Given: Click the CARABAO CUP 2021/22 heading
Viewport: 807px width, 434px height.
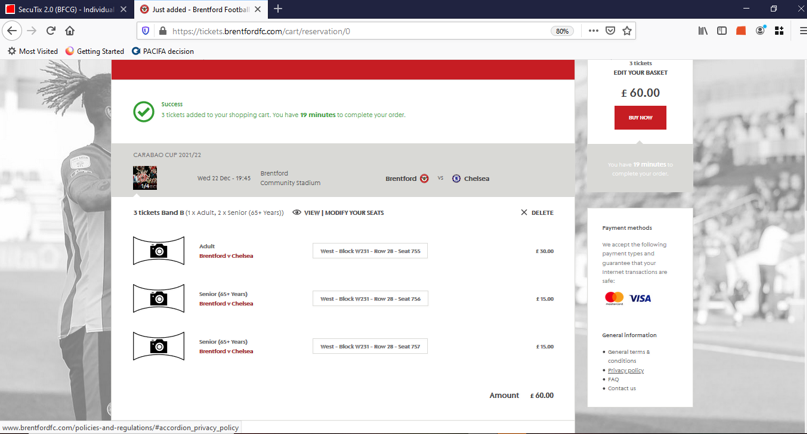Looking at the screenshot, I should (x=167, y=154).
